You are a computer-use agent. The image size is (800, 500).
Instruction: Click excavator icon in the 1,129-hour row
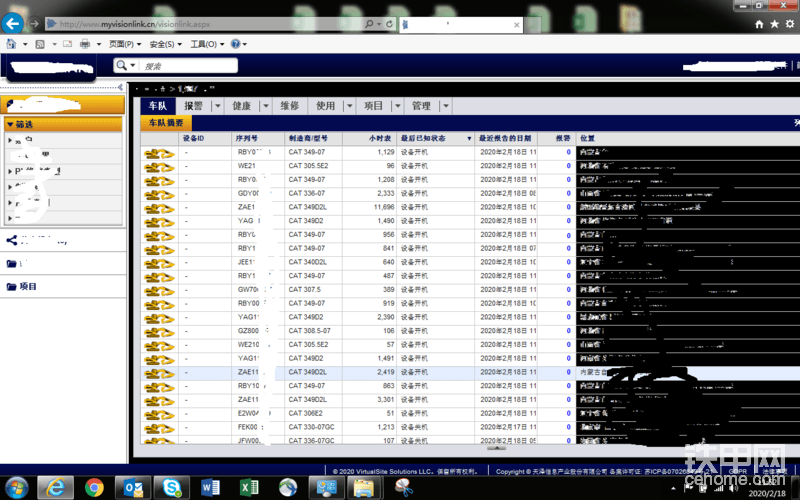(x=159, y=153)
